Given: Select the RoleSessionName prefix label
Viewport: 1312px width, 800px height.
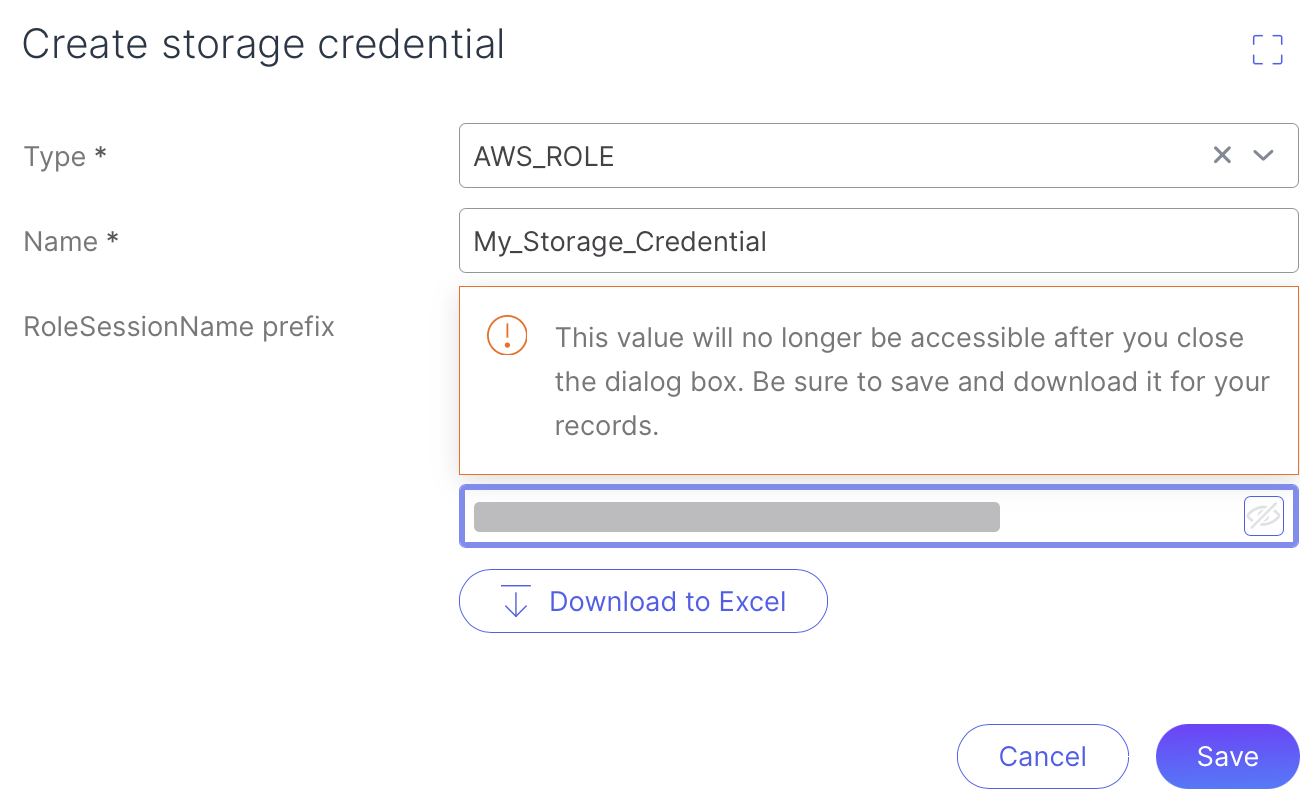Looking at the screenshot, I should (x=179, y=326).
